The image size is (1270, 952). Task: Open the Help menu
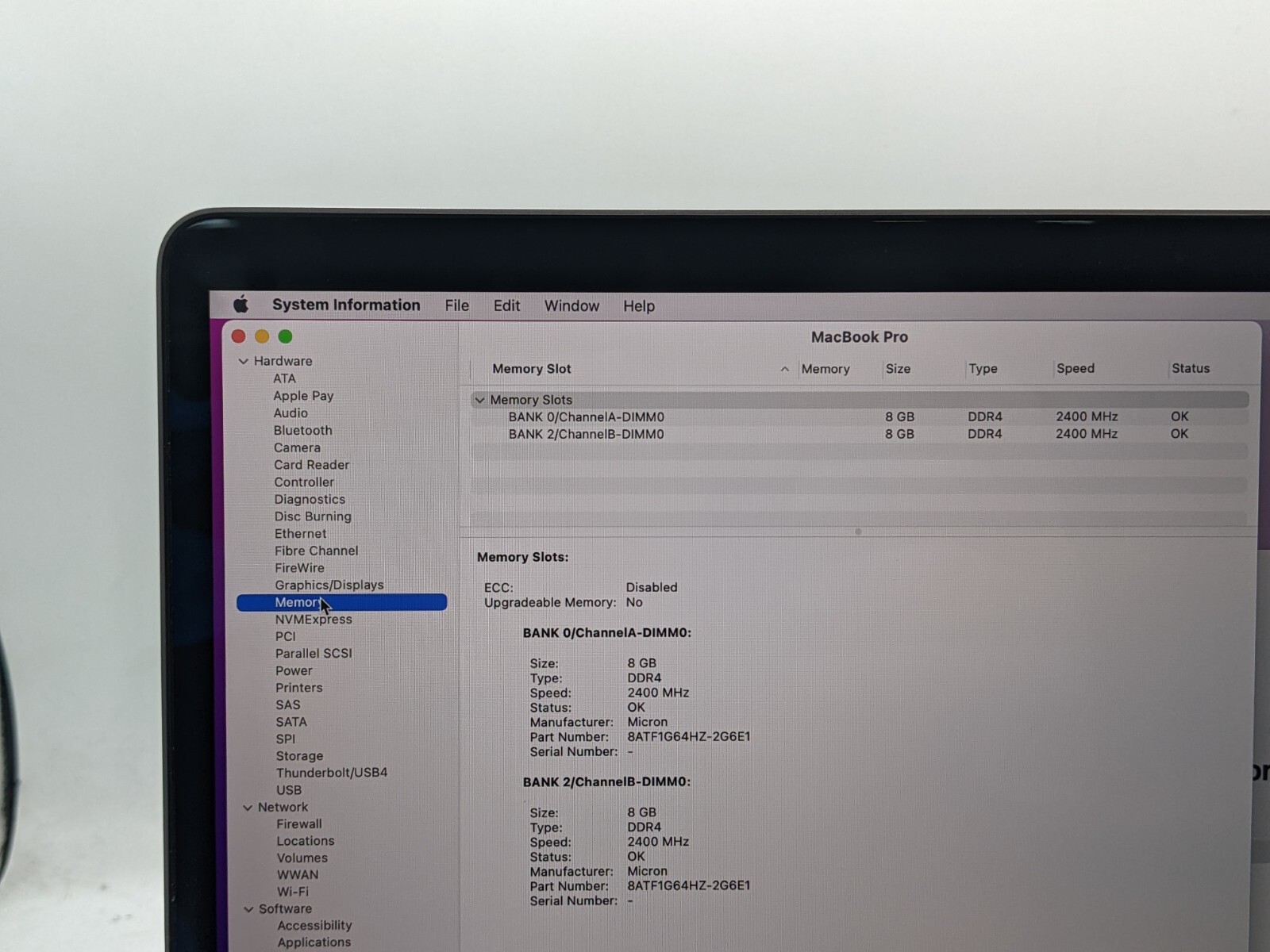coord(639,305)
